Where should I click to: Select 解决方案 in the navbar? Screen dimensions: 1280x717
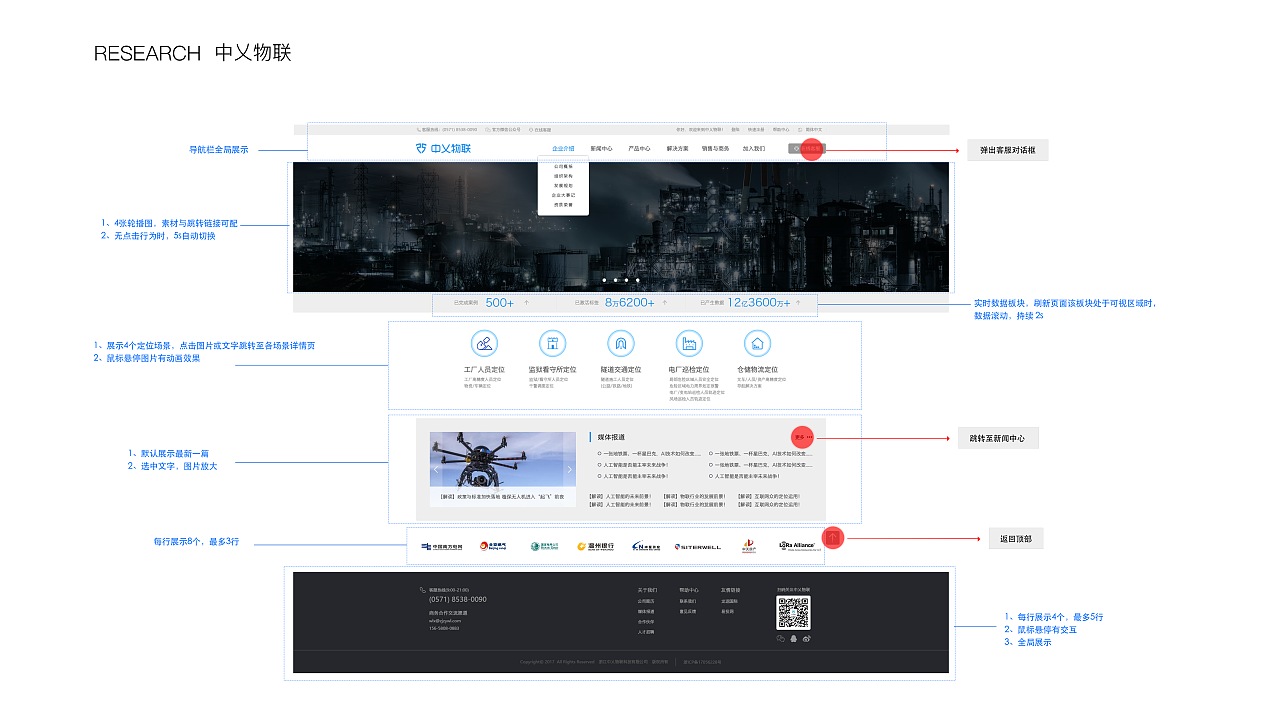click(677, 148)
